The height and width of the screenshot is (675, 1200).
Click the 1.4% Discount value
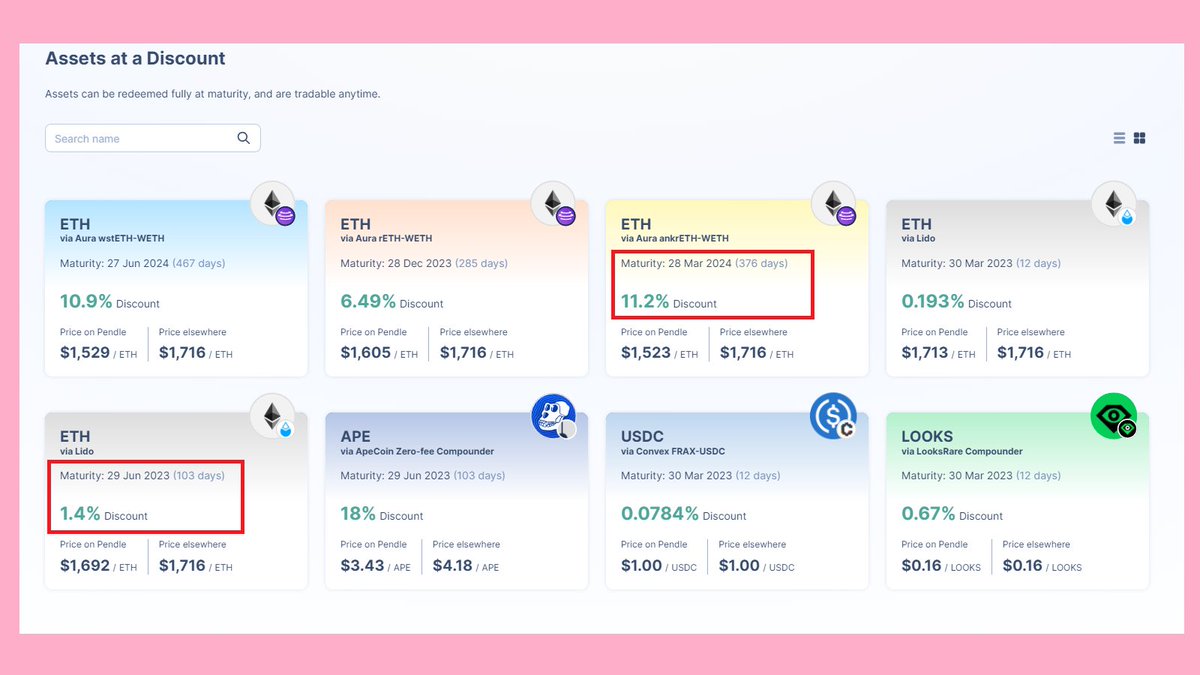103,515
